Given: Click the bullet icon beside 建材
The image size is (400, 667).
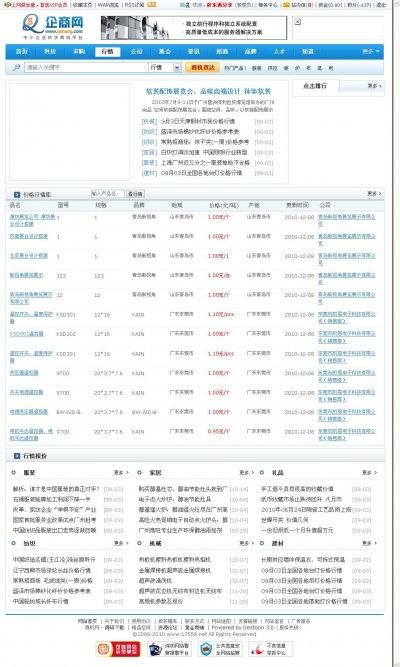Looking at the screenshot, I should 262,543.
